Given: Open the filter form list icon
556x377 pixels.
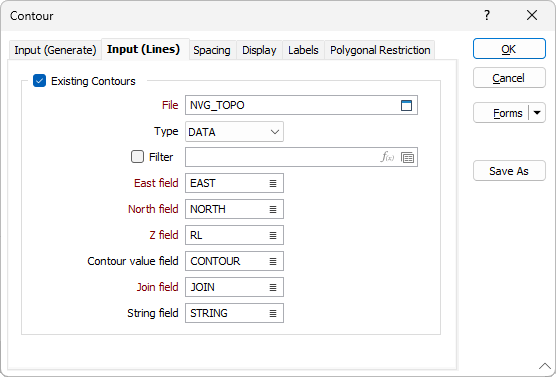Looking at the screenshot, I should coord(407,157).
